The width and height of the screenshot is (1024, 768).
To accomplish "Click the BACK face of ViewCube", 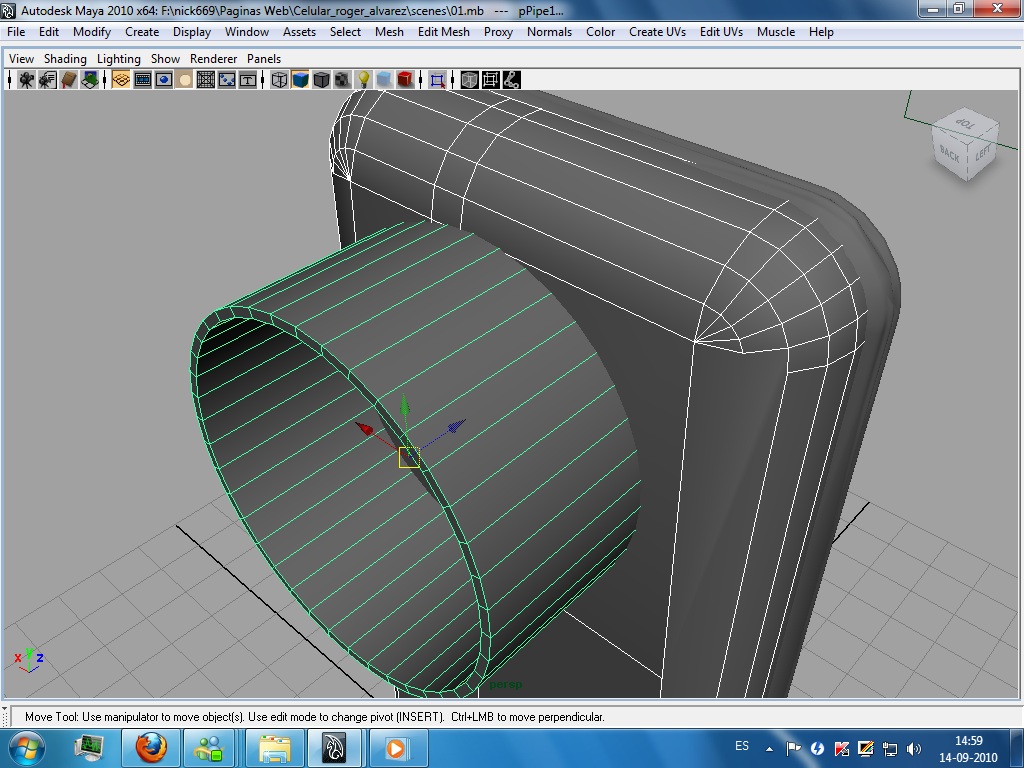I will pyautogui.click(x=950, y=155).
